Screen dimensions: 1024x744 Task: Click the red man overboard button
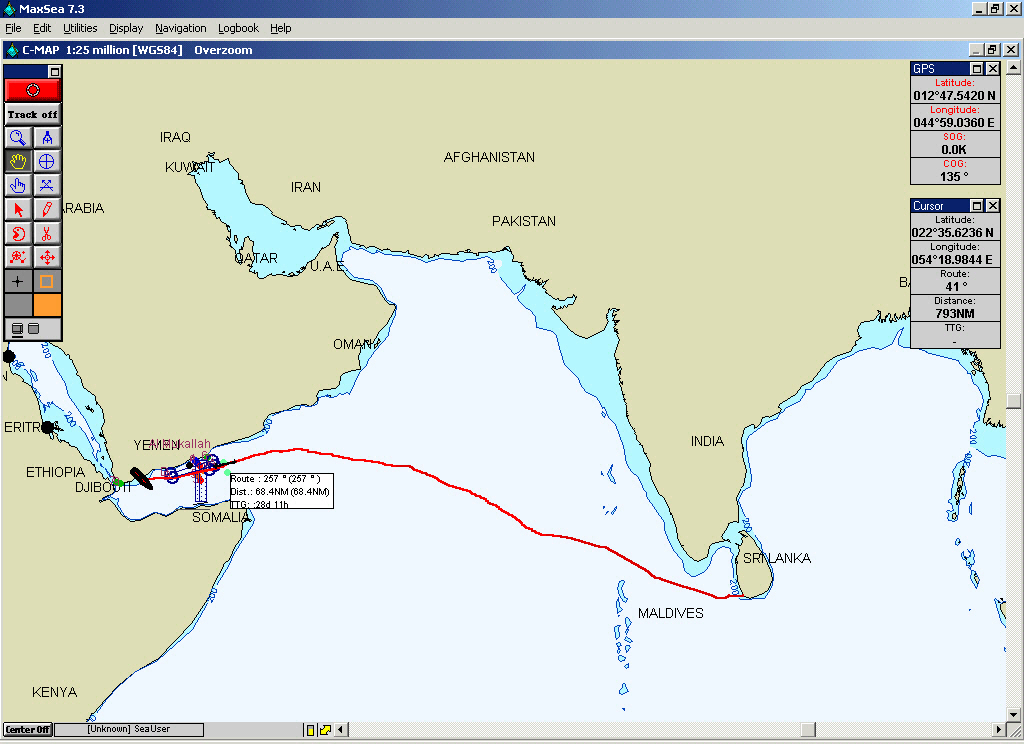point(32,90)
